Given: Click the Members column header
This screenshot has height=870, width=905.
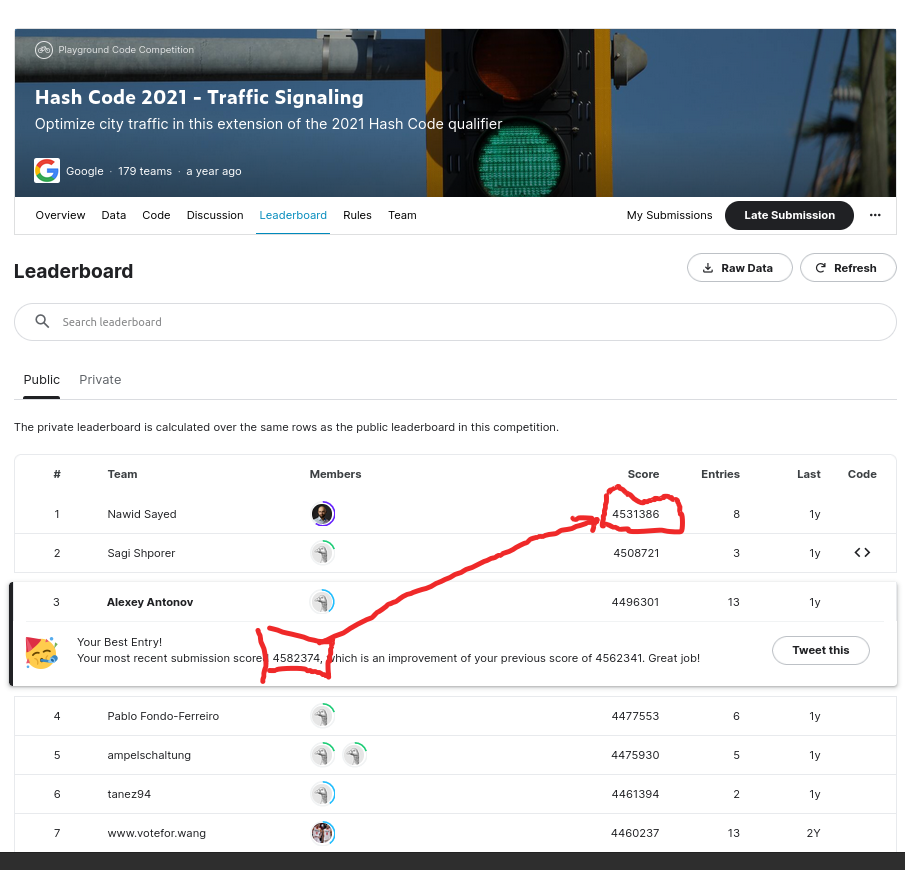Looking at the screenshot, I should [x=335, y=474].
